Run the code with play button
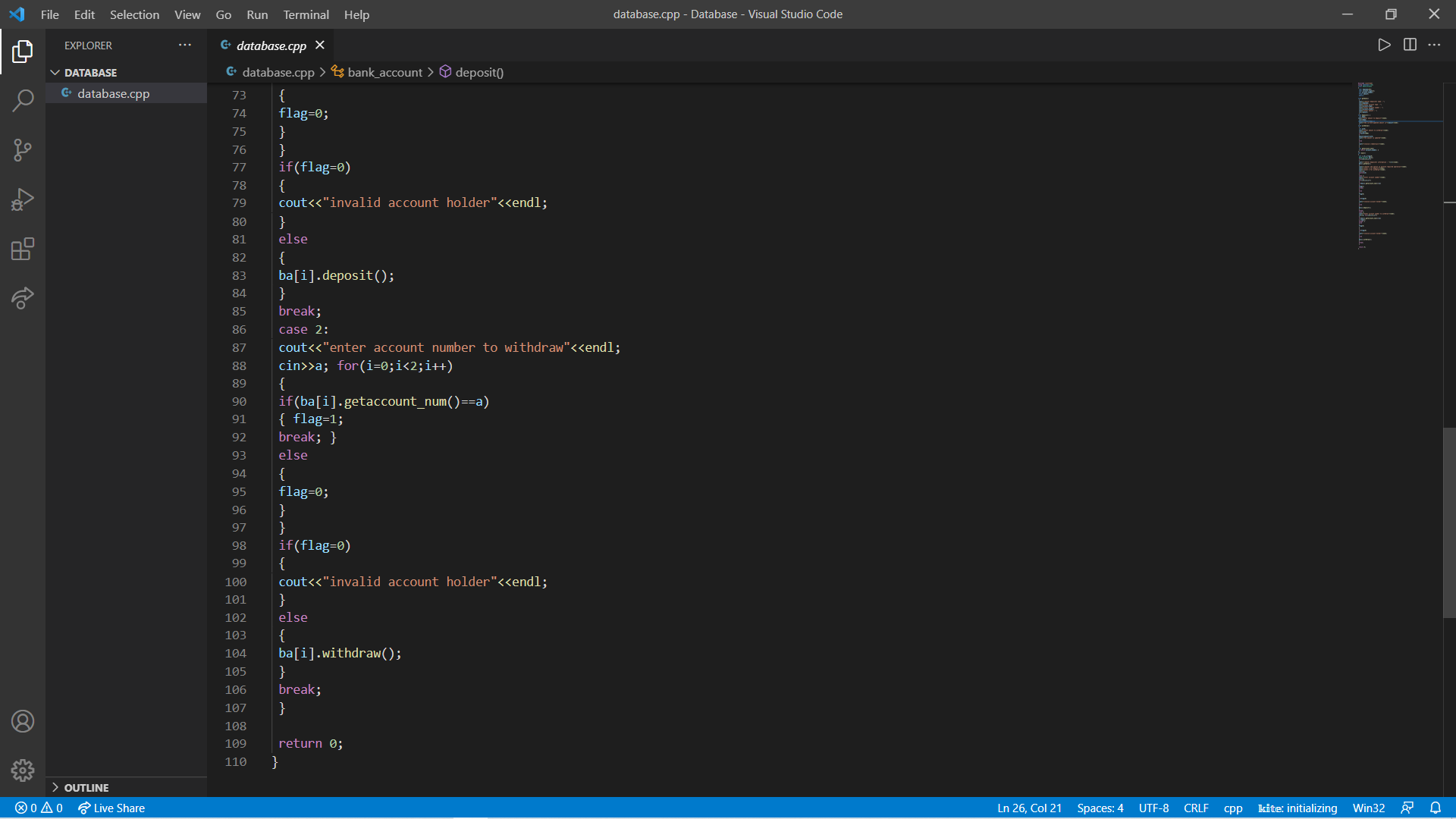Image resolution: width=1456 pixels, height=819 pixels. coord(1384,45)
